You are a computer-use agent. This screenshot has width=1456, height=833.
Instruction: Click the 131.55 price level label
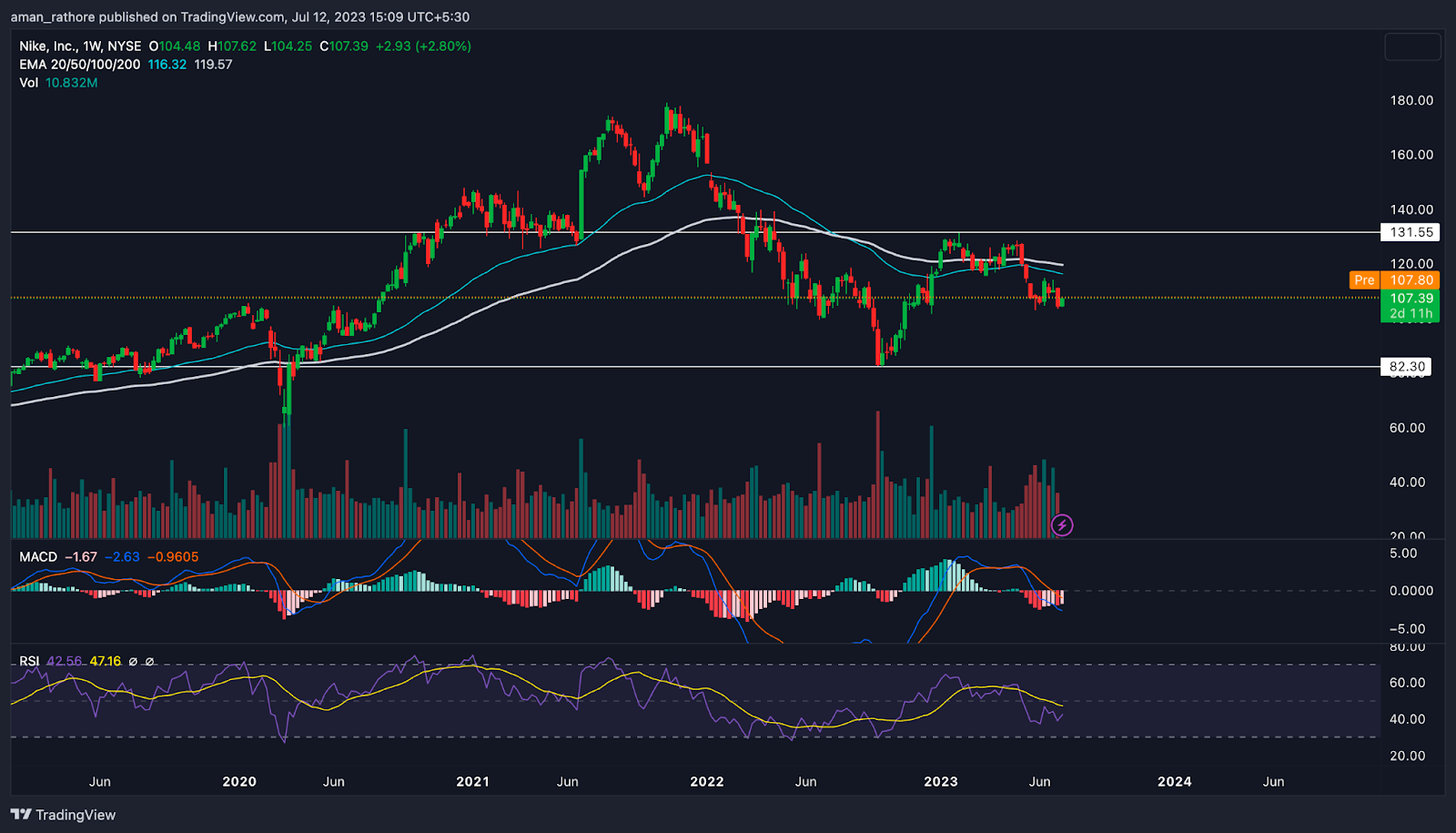click(x=1411, y=232)
